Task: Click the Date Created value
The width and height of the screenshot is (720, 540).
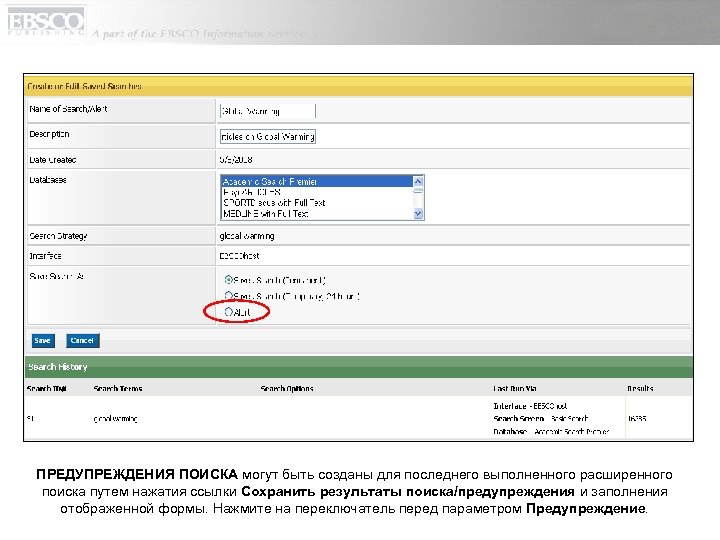Action: pyautogui.click(x=236, y=160)
